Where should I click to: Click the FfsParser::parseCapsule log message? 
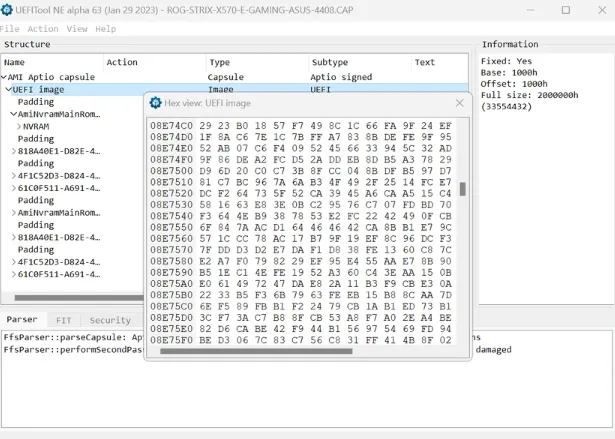click(x=73, y=337)
